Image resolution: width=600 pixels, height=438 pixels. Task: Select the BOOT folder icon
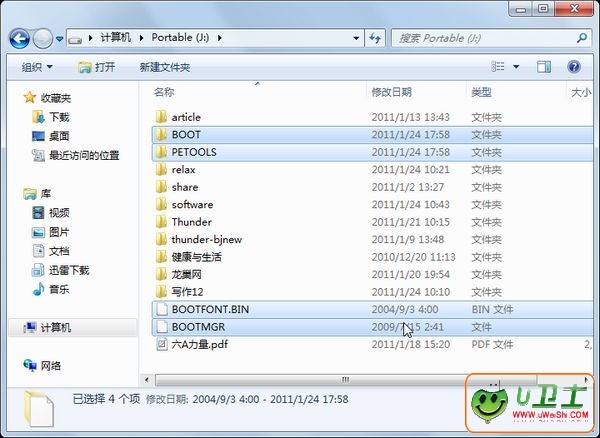tap(161, 134)
